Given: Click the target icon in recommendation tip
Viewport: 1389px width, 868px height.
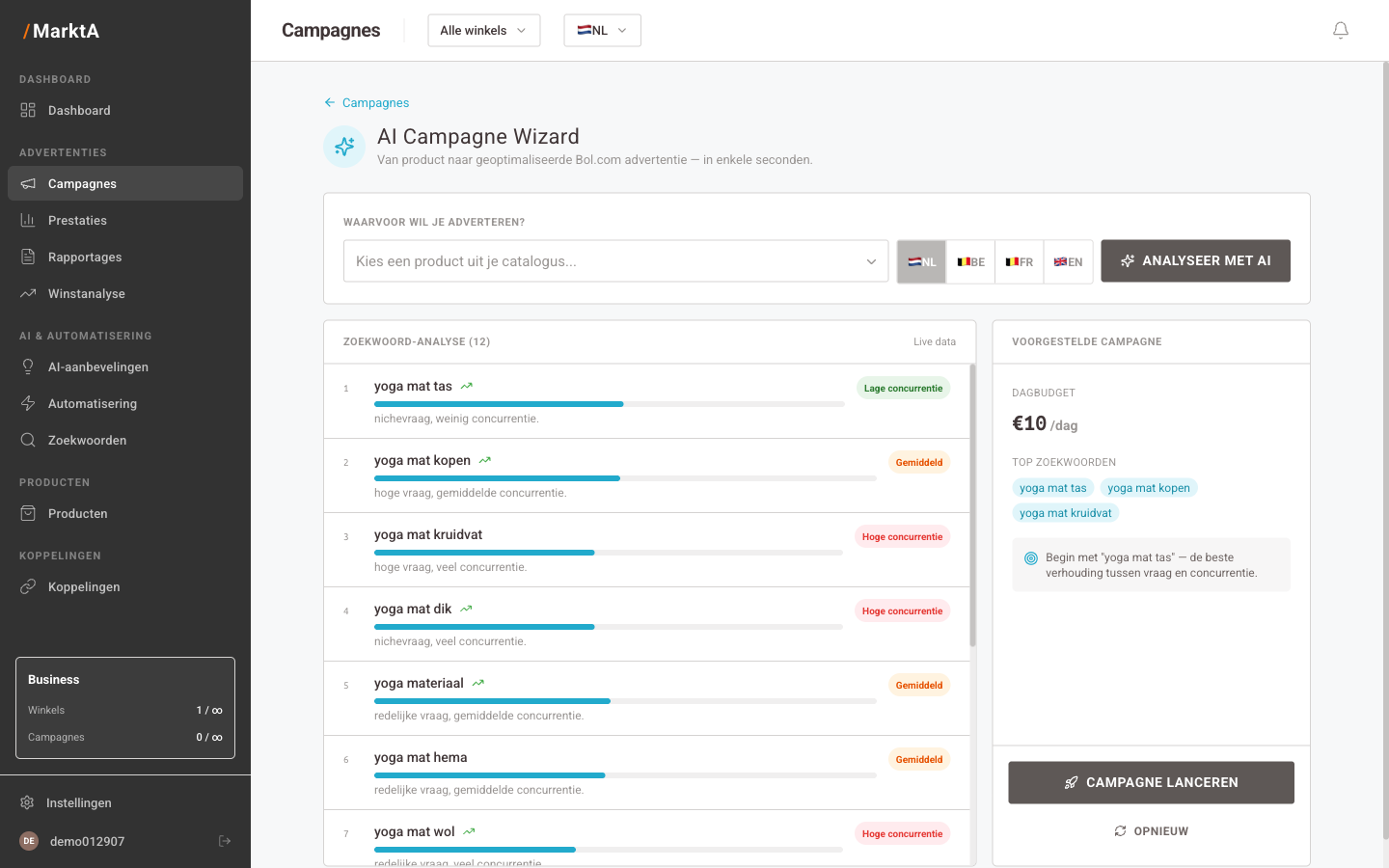Looking at the screenshot, I should (1031, 558).
